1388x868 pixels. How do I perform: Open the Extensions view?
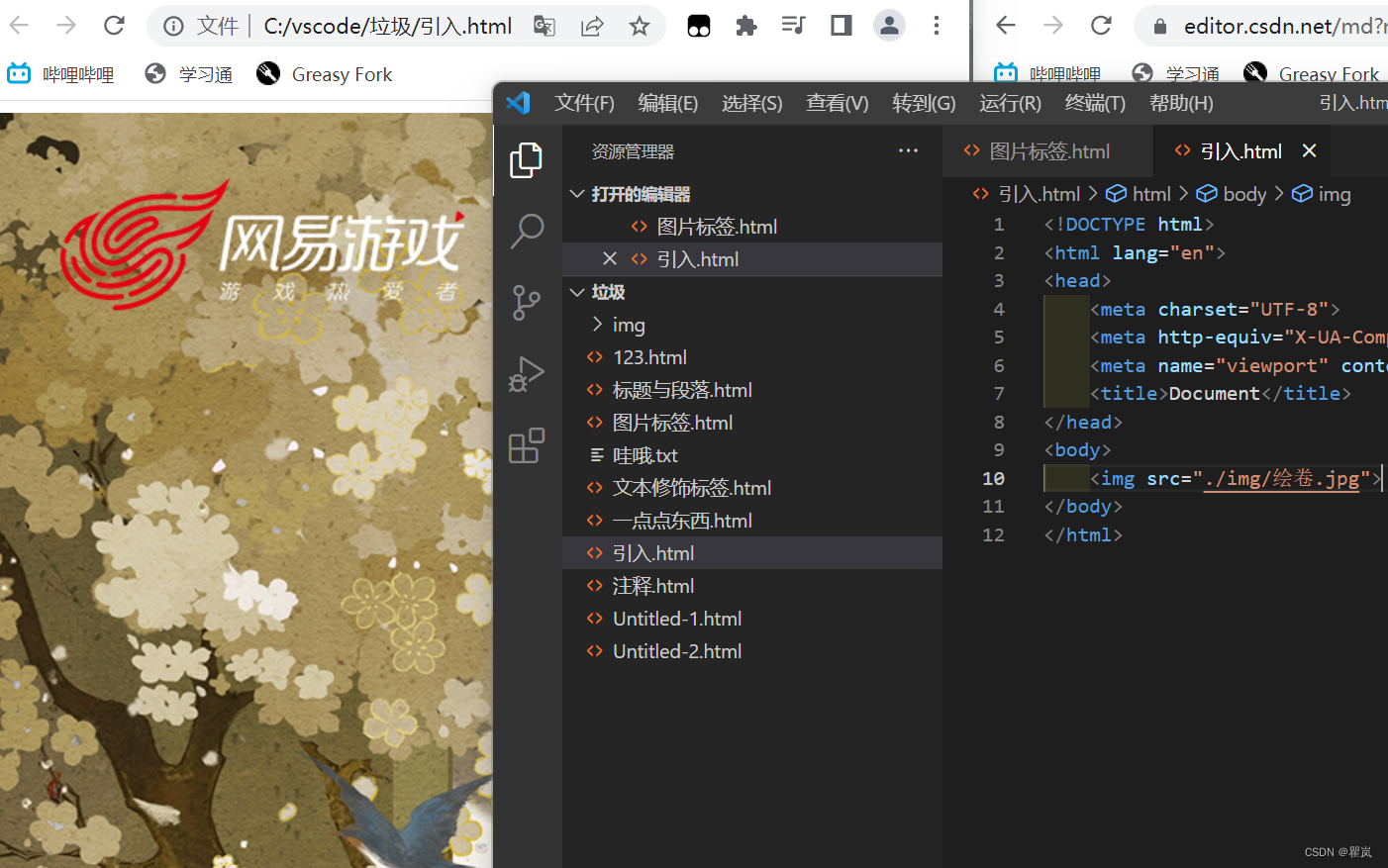(x=527, y=445)
